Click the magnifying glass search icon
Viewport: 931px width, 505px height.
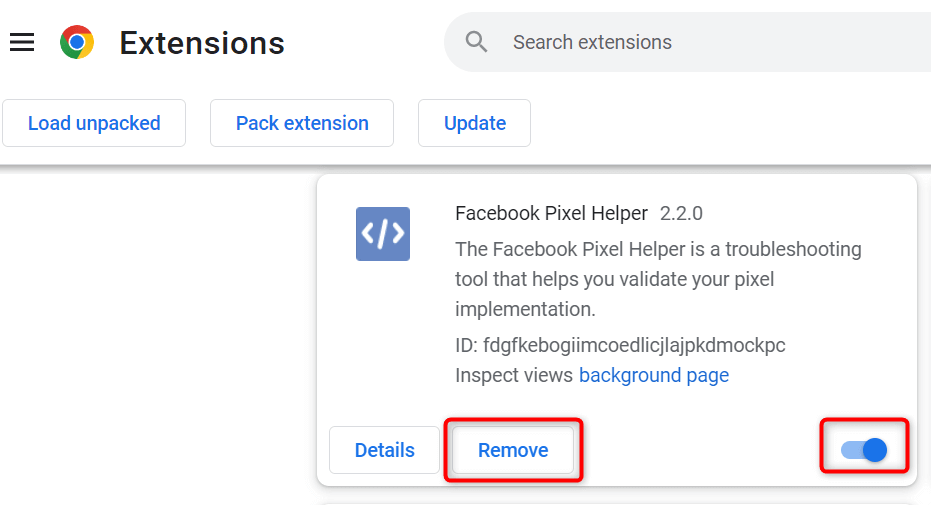click(477, 42)
